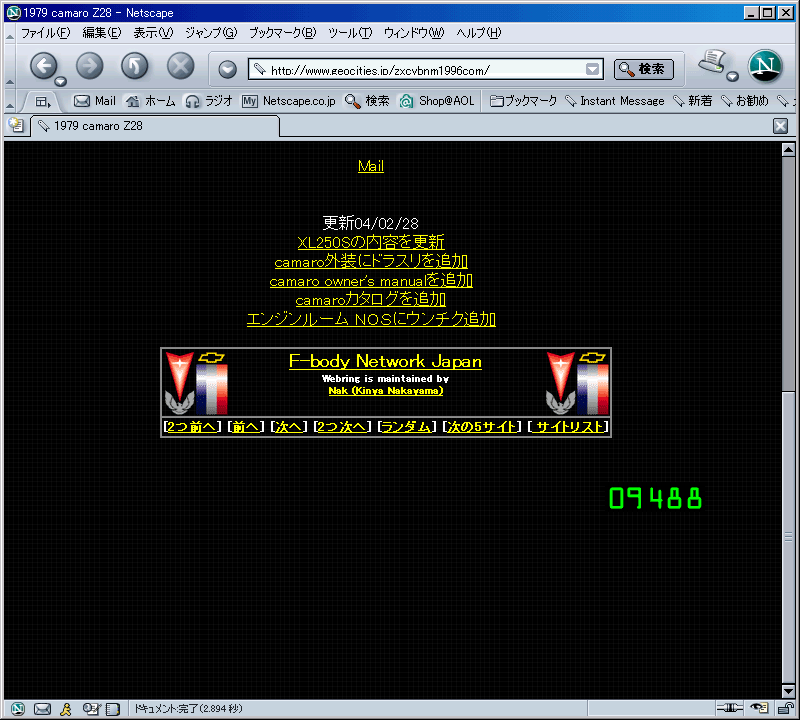The height and width of the screenshot is (720, 800).
Task: Click the 2つ次へ webring link
Action: click(x=341, y=427)
